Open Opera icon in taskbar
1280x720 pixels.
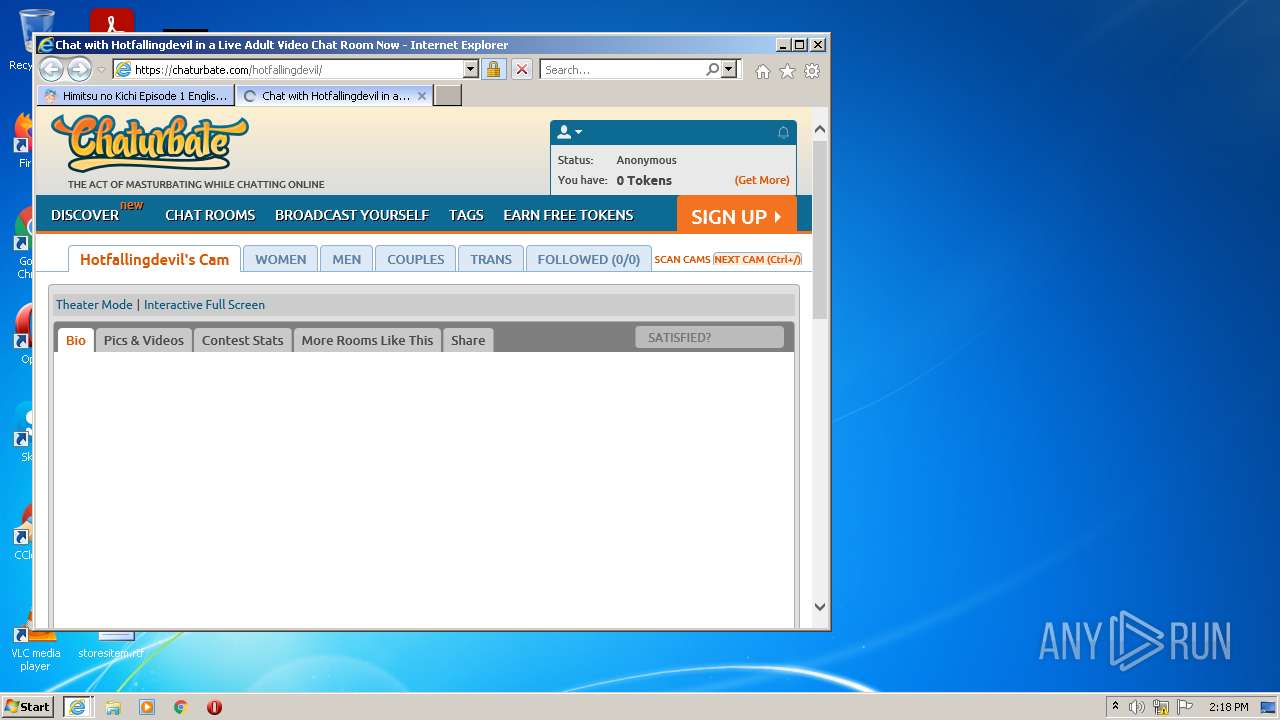click(x=214, y=707)
